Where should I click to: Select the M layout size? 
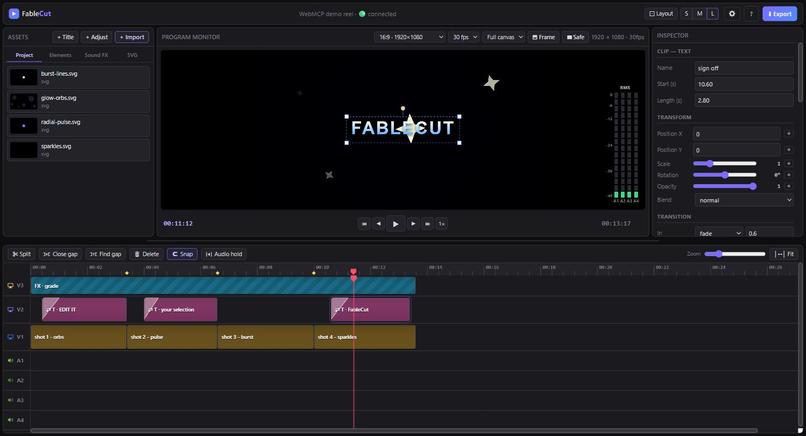[x=700, y=14]
